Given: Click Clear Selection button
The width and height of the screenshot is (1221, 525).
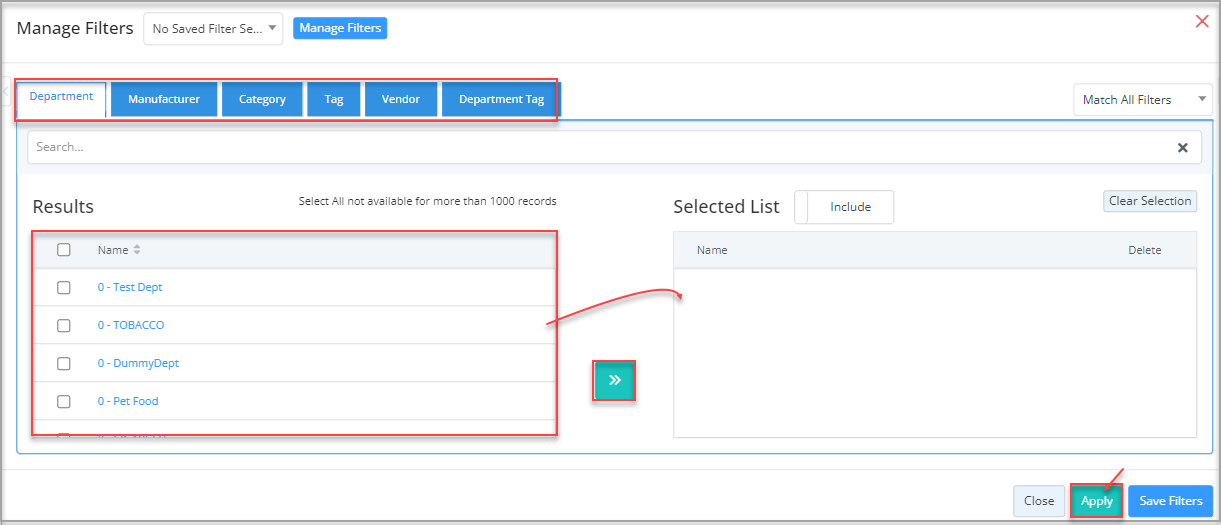Looking at the screenshot, I should (1149, 201).
